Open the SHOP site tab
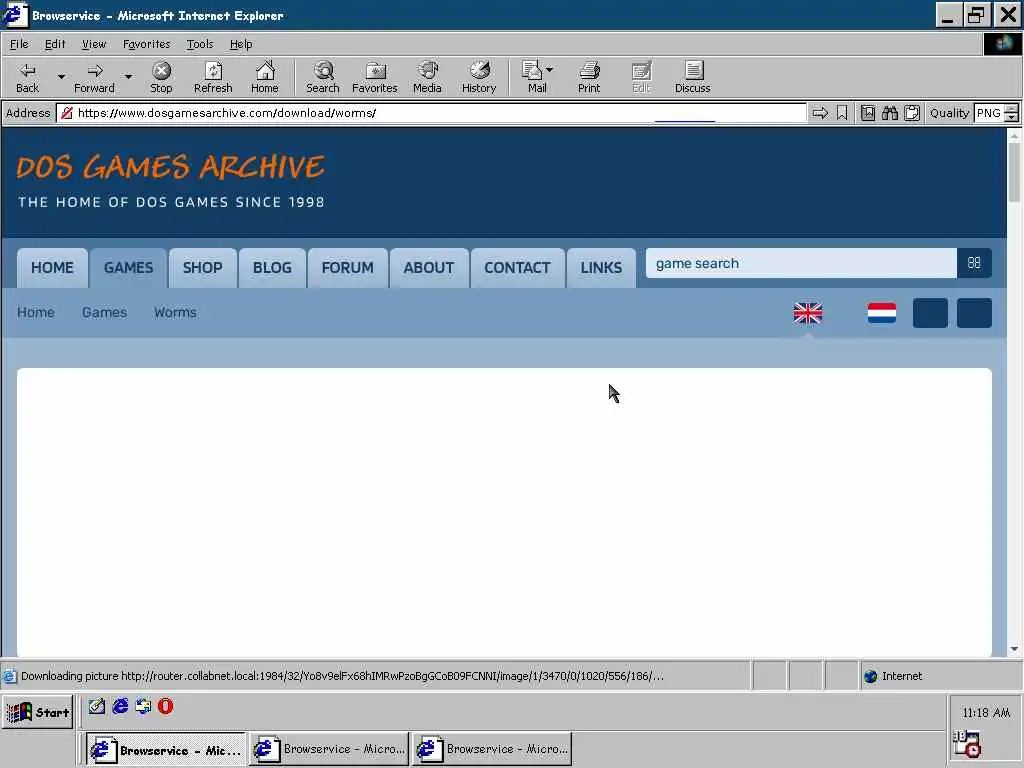Image resolution: width=1024 pixels, height=768 pixels. pyautogui.click(x=202, y=268)
